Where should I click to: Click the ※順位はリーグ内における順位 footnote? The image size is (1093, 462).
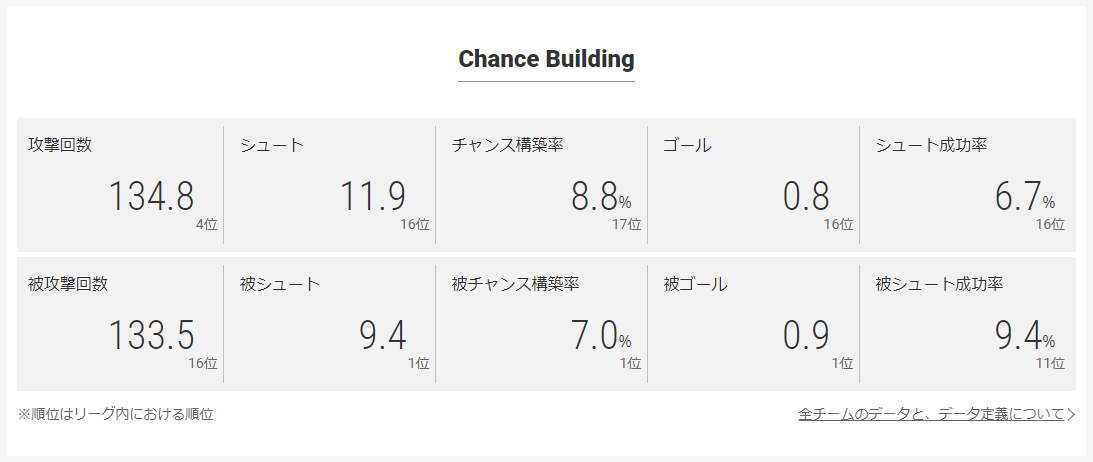pos(116,415)
